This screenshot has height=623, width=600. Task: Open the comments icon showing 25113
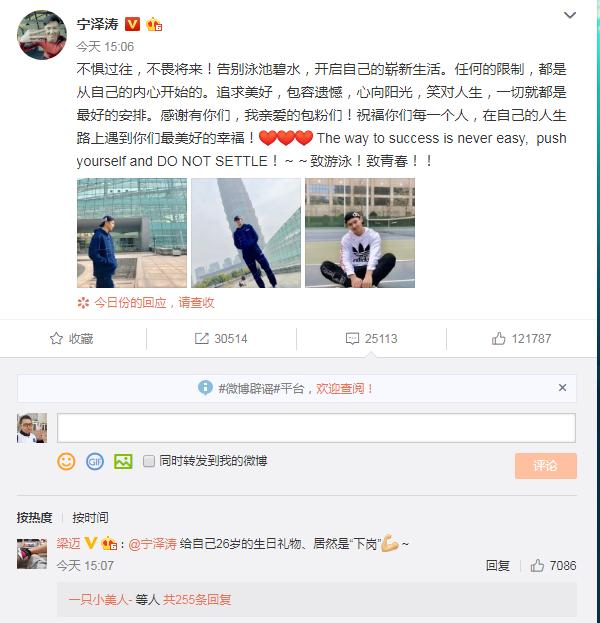click(352, 339)
